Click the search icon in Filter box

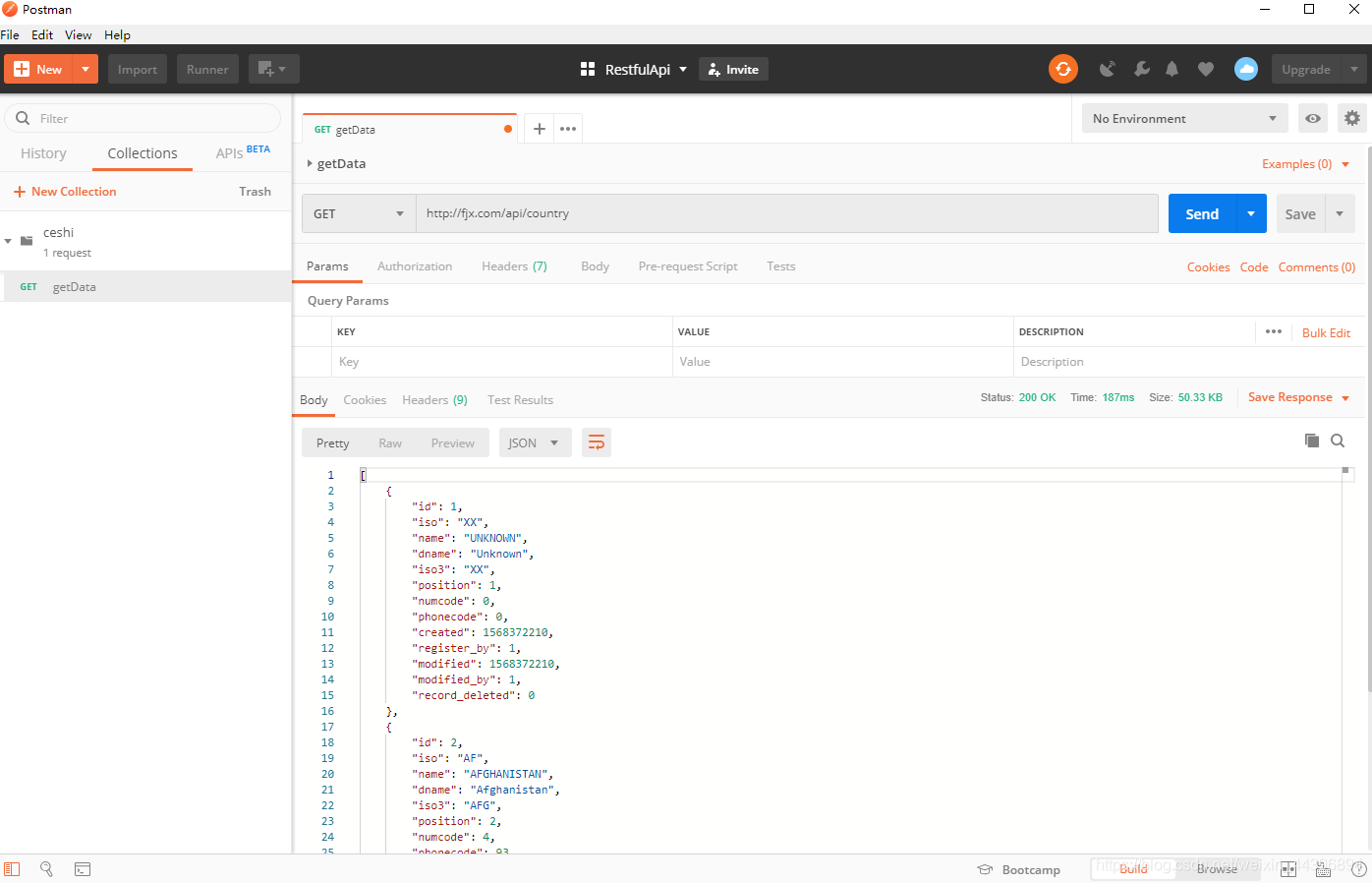click(x=23, y=118)
